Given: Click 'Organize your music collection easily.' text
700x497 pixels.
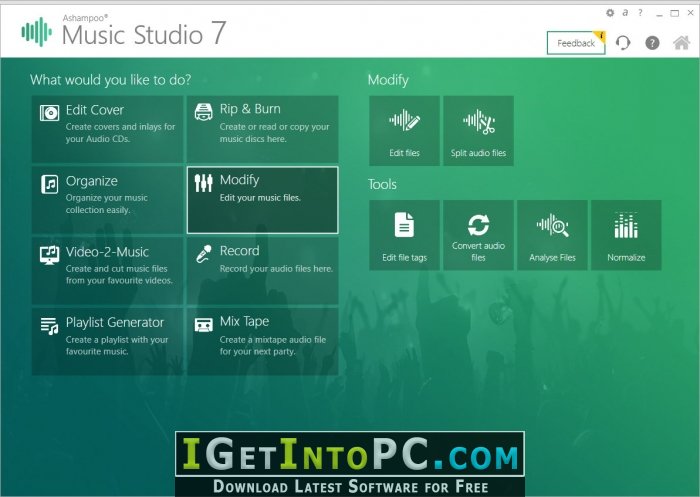Looking at the screenshot, I should coord(106,204).
